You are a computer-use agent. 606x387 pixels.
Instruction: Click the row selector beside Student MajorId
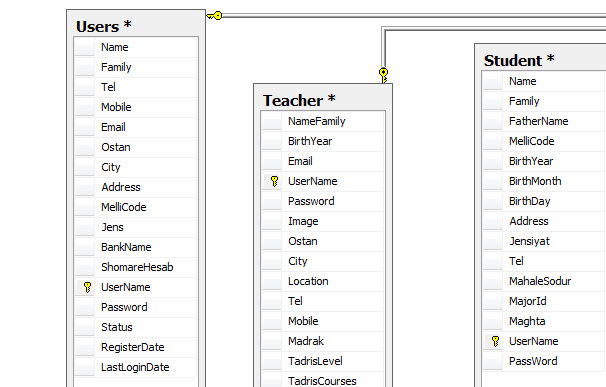pos(492,301)
